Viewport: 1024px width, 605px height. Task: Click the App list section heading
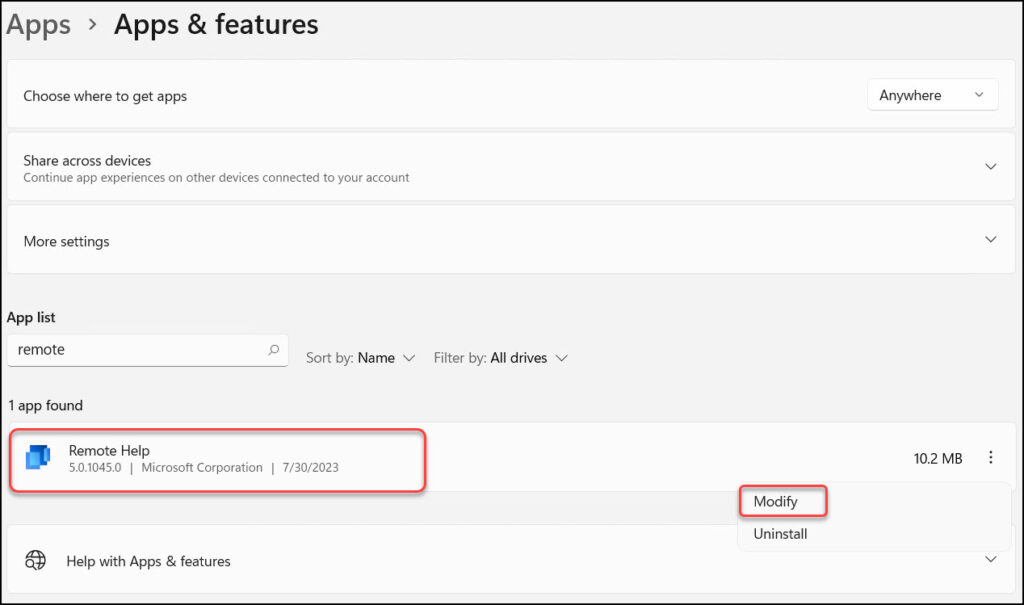point(31,318)
